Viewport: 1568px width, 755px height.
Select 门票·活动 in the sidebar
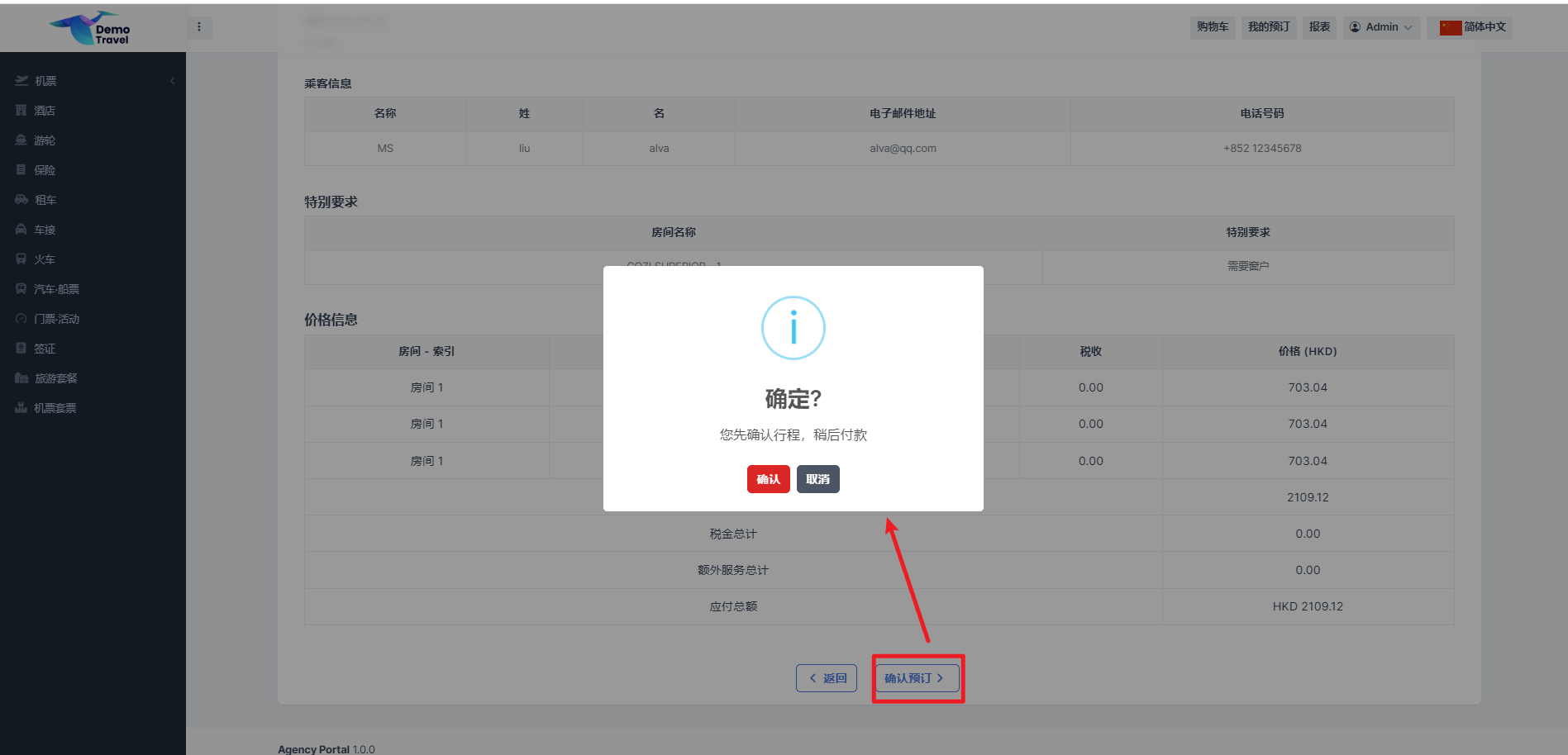click(x=56, y=319)
